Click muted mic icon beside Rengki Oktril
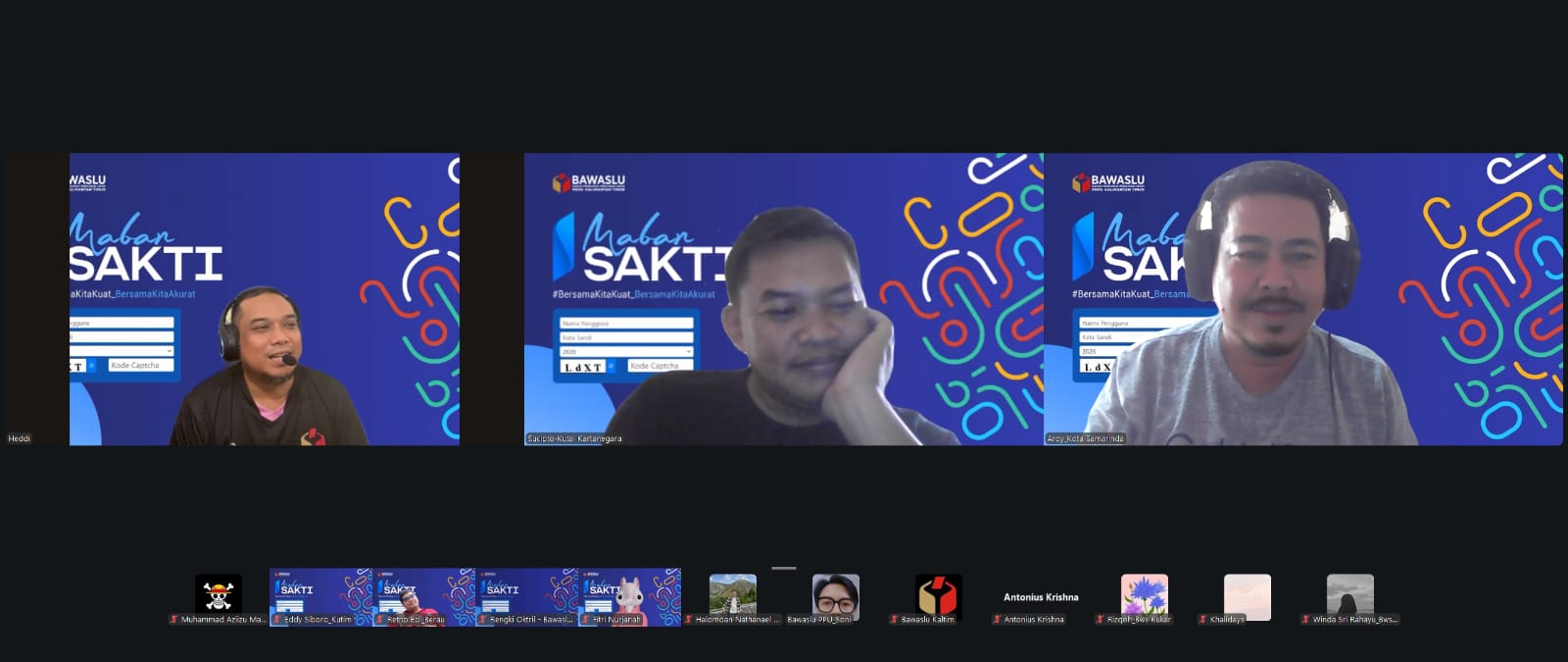This screenshot has height=662, width=1568. point(482,620)
